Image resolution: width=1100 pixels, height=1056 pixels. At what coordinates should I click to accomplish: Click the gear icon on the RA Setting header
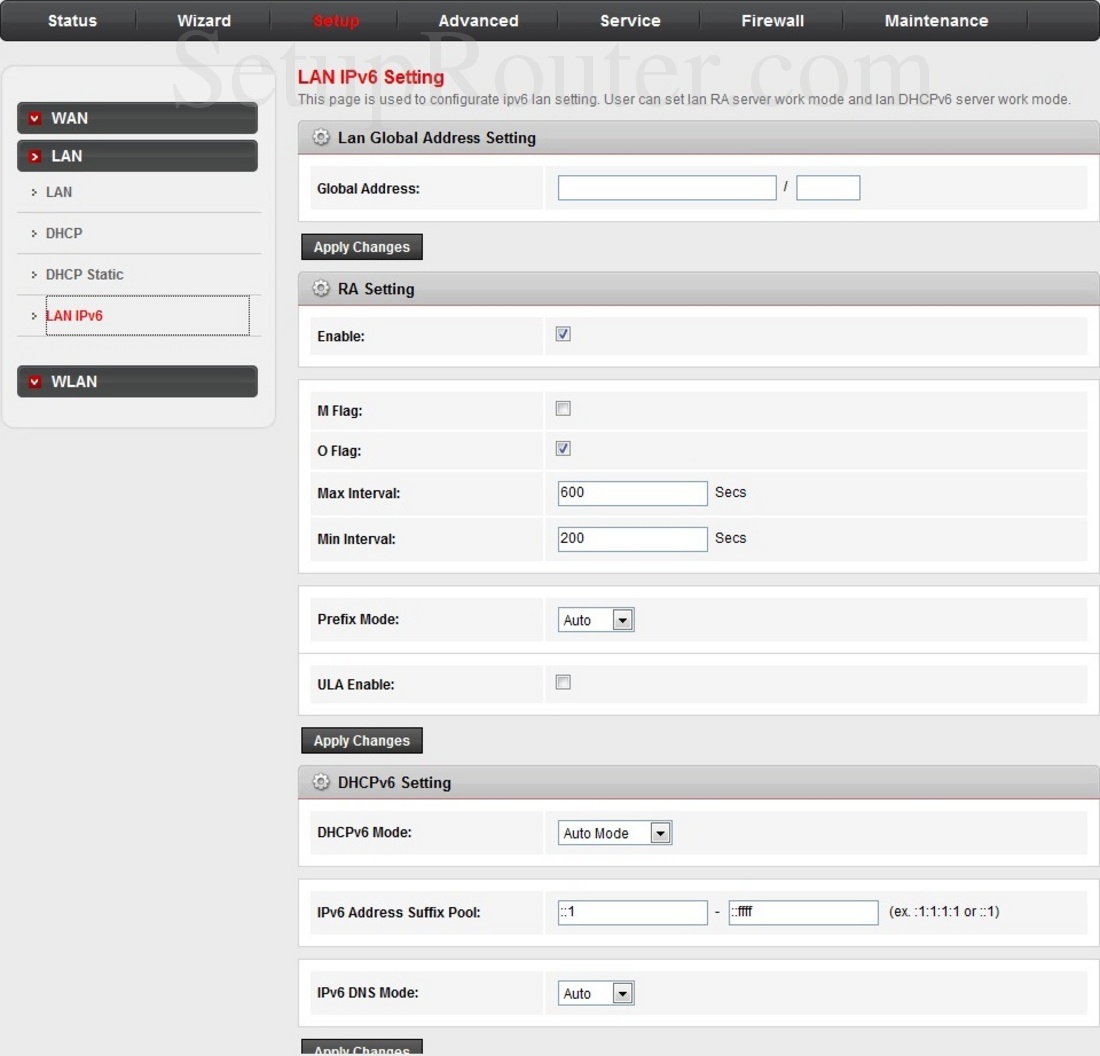(x=321, y=288)
